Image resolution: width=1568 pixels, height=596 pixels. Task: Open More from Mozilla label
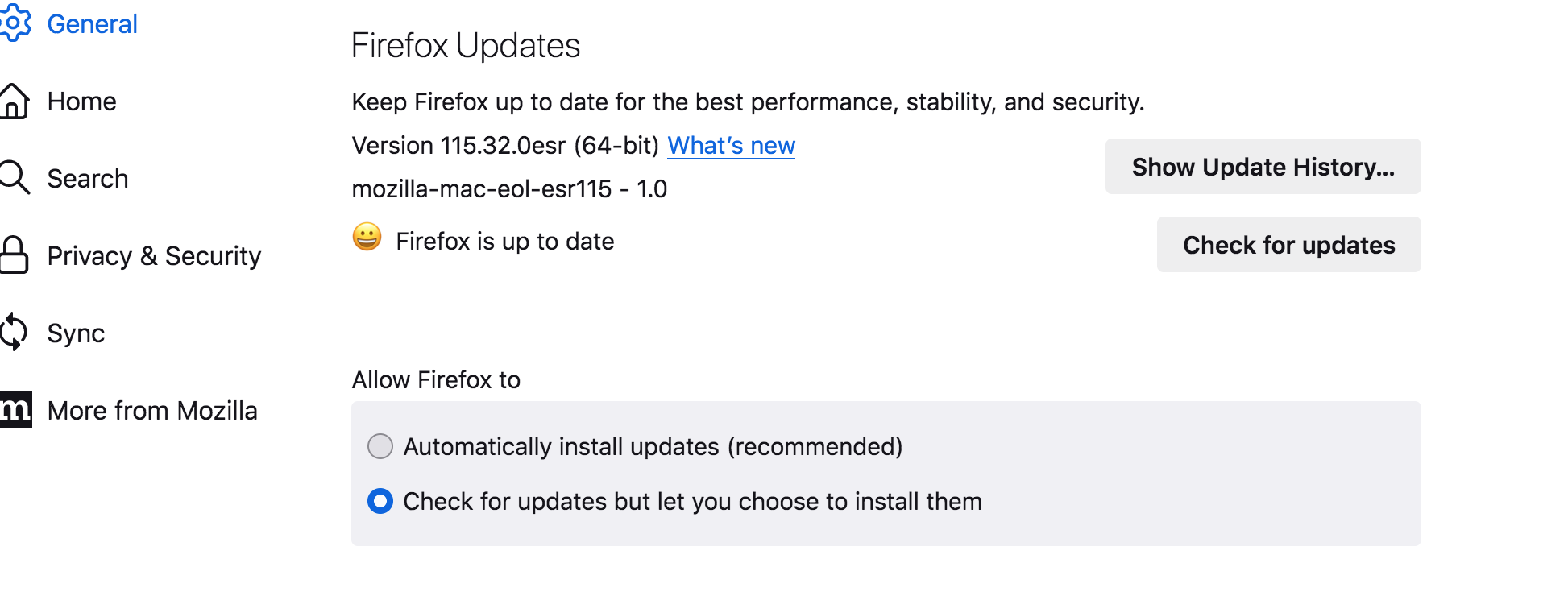pyautogui.click(x=152, y=411)
